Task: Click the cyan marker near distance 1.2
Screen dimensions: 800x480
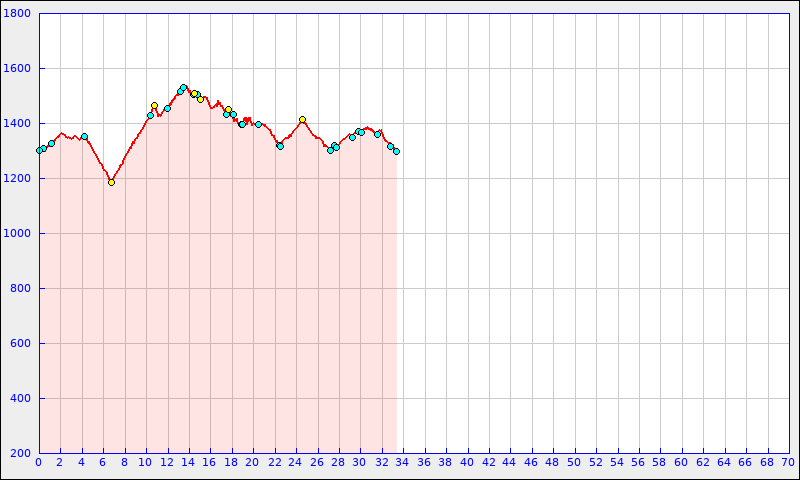Action: pos(51,143)
